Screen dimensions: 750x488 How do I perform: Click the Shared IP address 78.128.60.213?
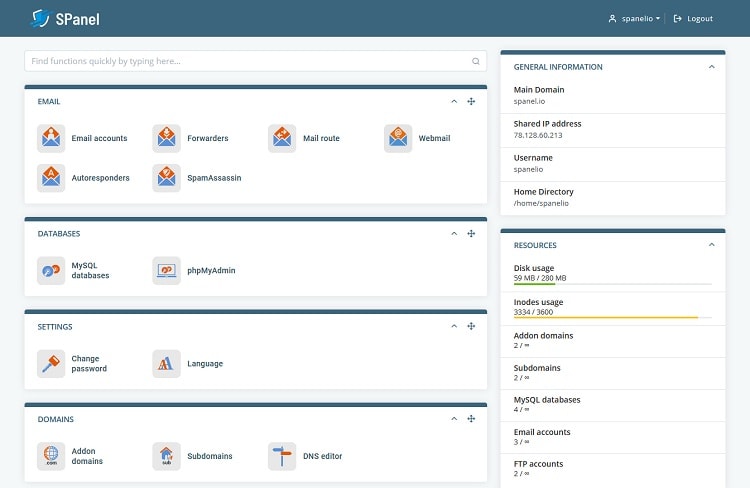coord(538,135)
